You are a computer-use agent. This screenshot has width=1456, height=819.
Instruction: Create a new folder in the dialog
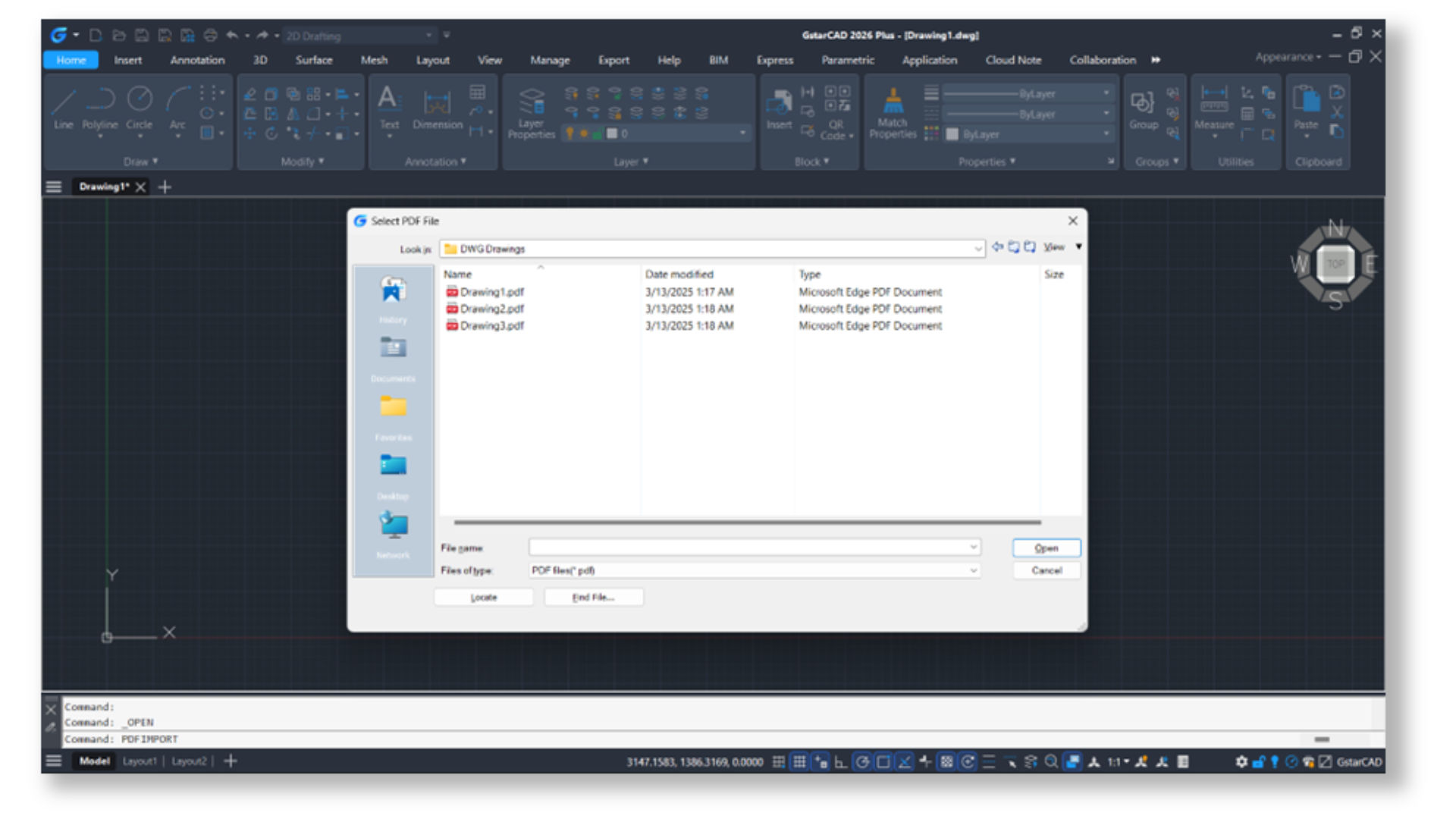pyautogui.click(x=1030, y=246)
